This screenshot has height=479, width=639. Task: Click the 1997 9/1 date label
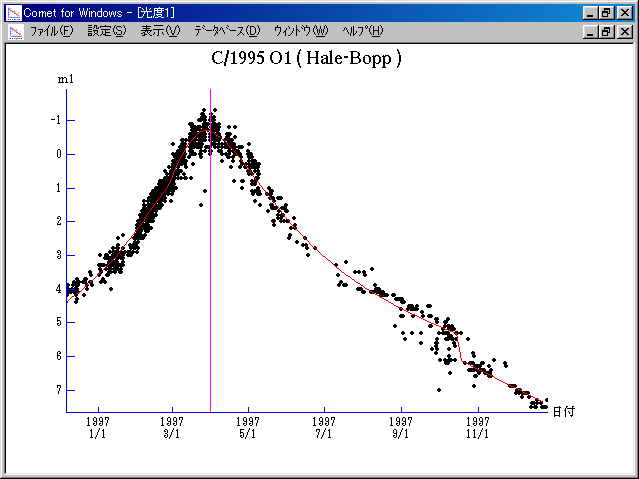(401, 427)
